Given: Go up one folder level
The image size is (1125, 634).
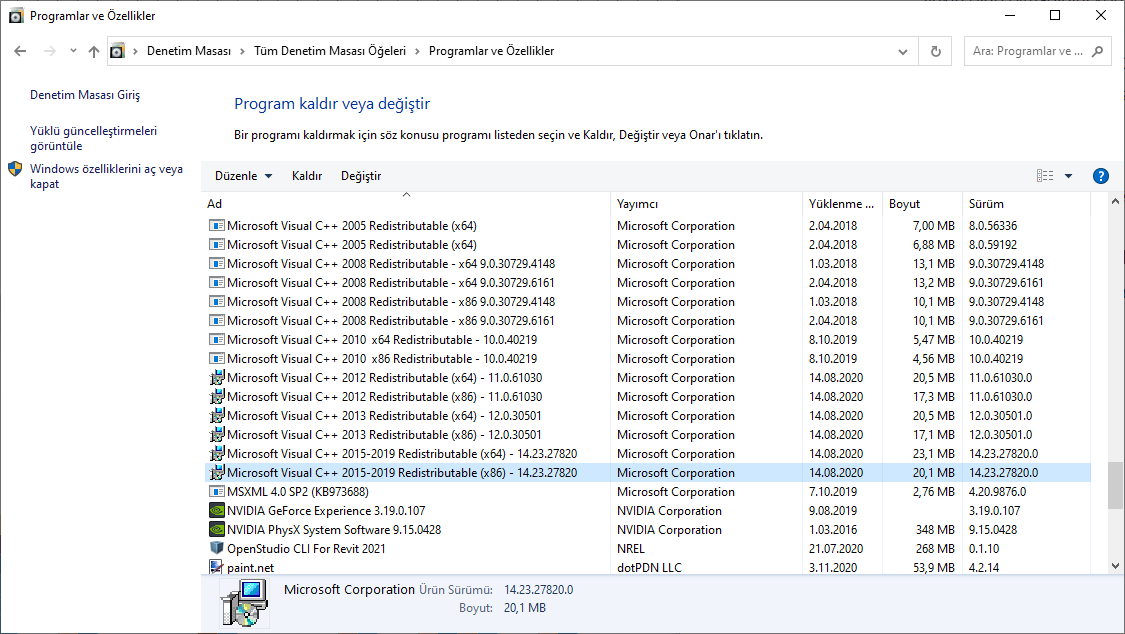Looking at the screenshot, I should [94, 51].
